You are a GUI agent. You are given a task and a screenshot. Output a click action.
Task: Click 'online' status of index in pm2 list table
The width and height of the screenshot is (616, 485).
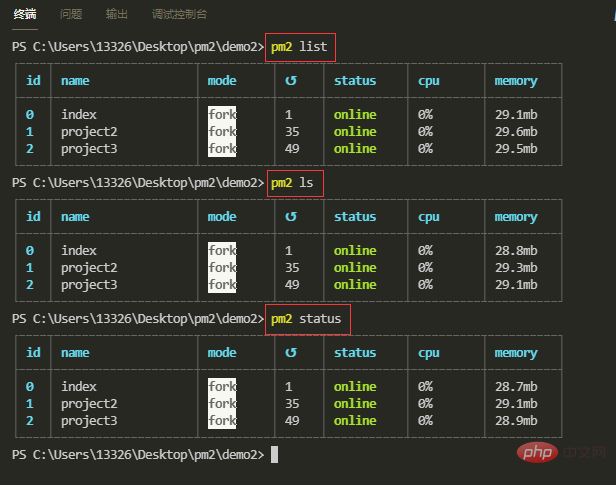click(x=355, y=115)
